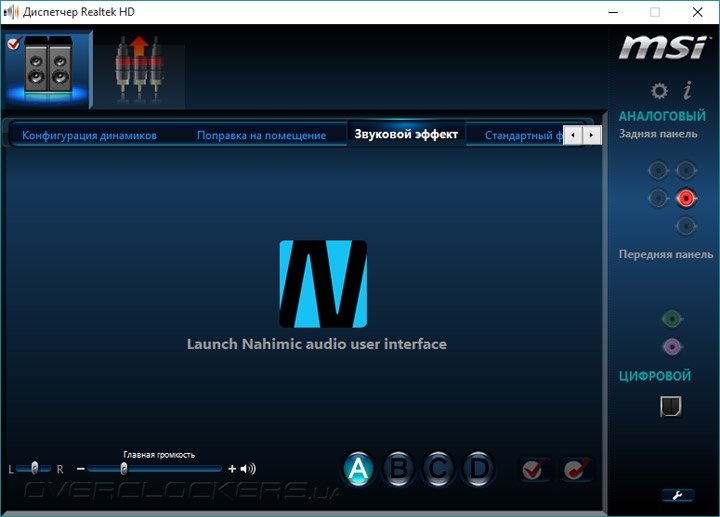Image resolution: width=720 pixels, height=517 pixels.
Task: Open the Конфигурация динамиков tab
Action: pos(90,135)
